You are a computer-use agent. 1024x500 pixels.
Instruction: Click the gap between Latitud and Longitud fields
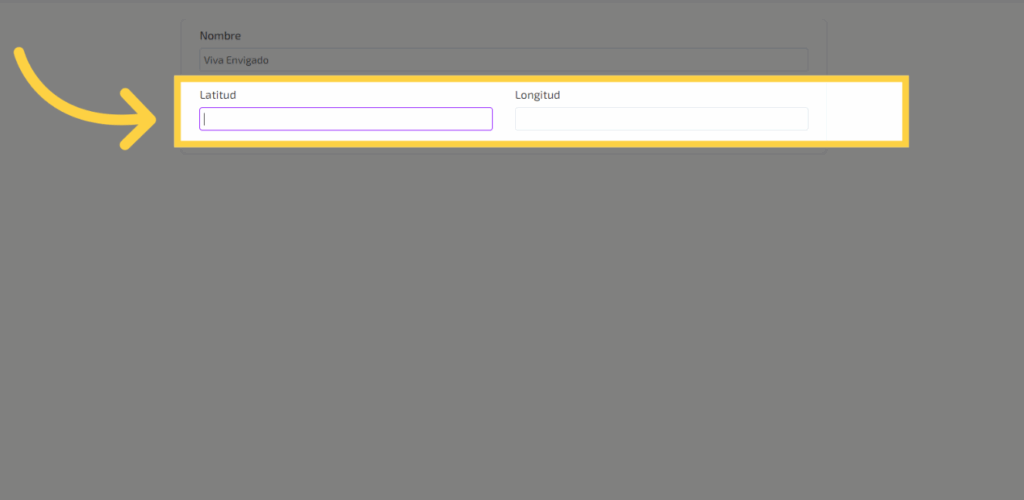[504, 119]
